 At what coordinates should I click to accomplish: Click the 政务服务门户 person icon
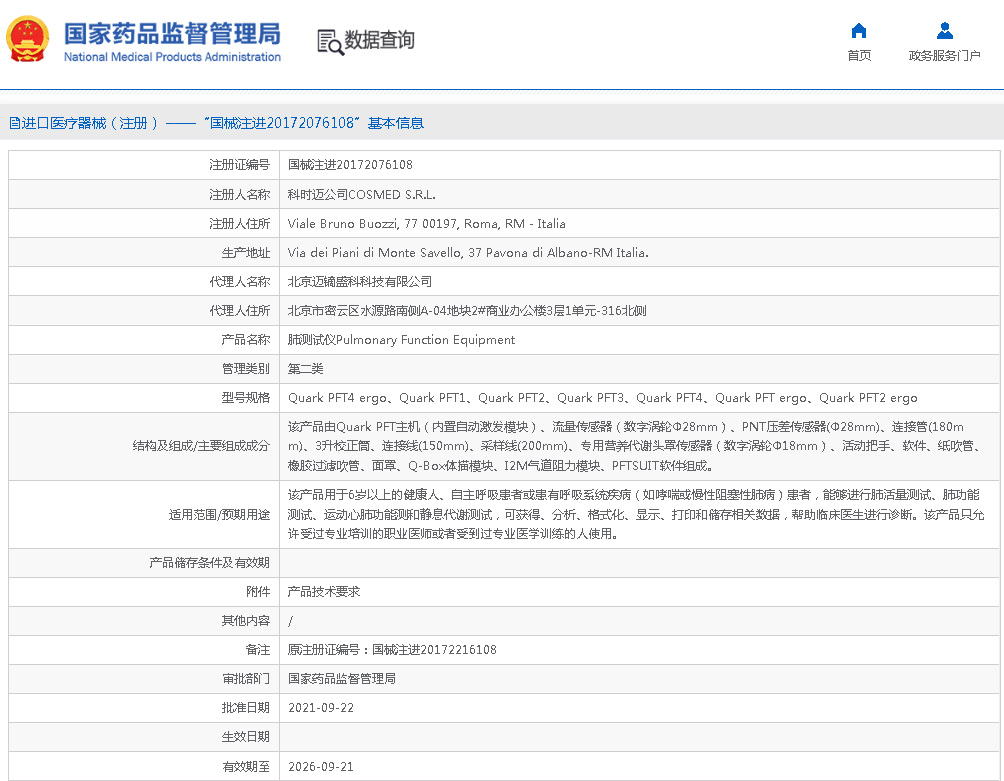pos(944,31)
